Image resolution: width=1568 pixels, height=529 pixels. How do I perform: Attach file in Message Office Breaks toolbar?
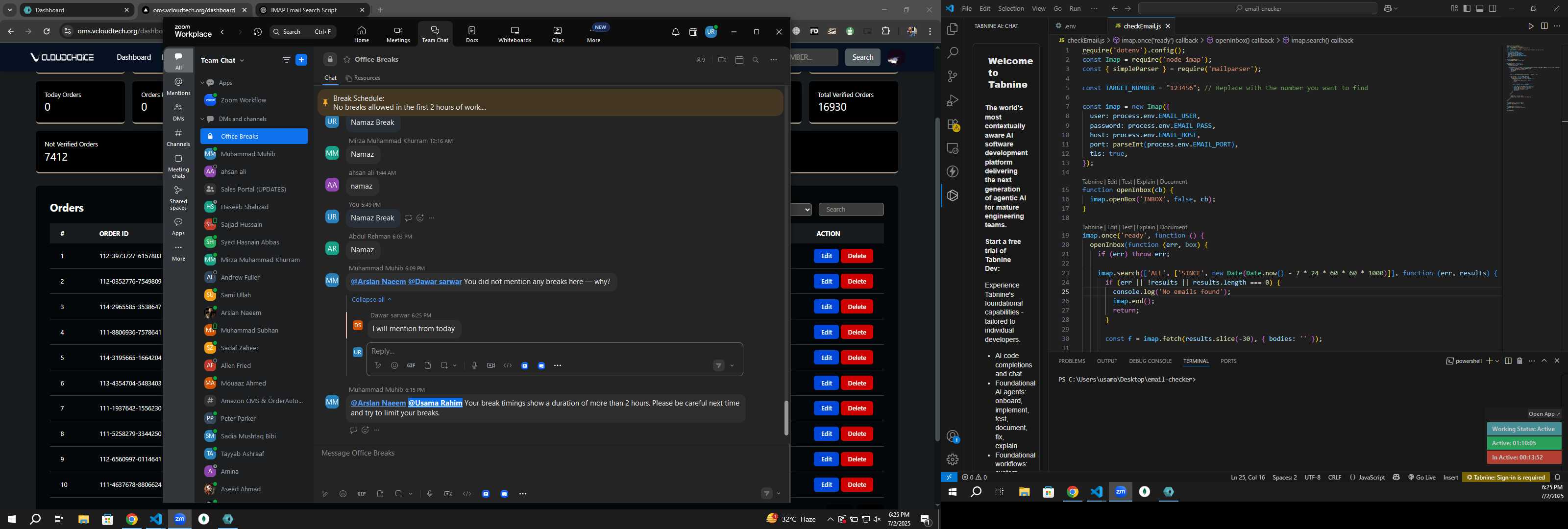coord(380,494)
